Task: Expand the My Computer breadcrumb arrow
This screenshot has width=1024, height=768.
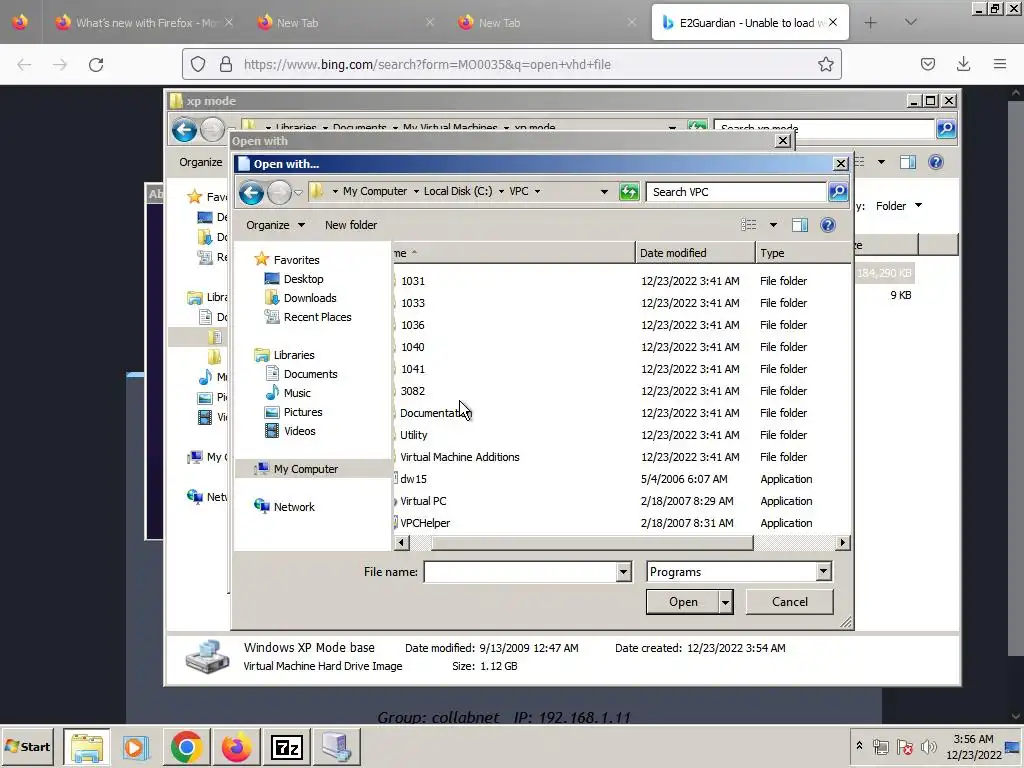Action: pyautogui.click(x=416, y=191)
